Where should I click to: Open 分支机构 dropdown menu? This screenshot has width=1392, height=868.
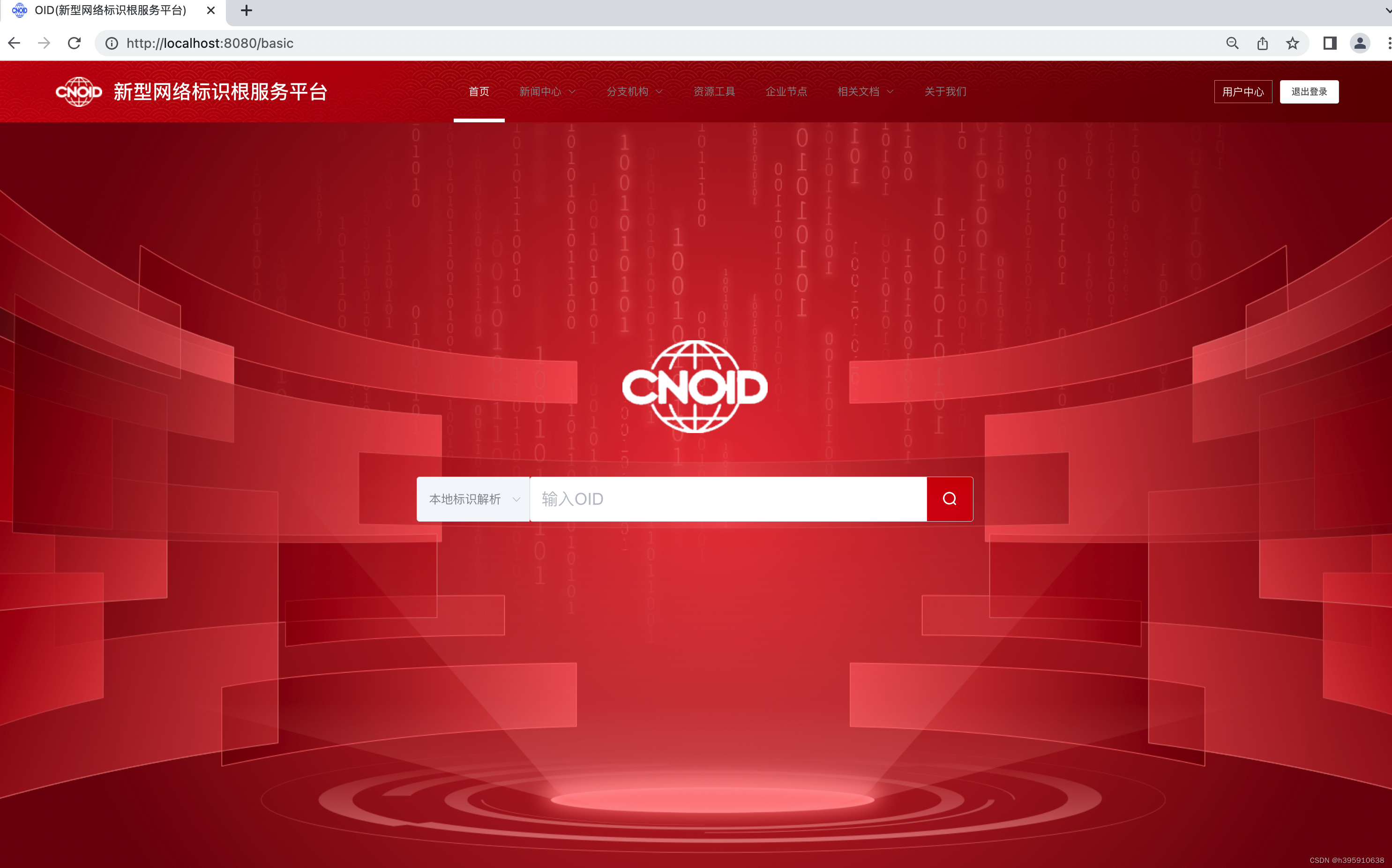[x=634, y=91]
